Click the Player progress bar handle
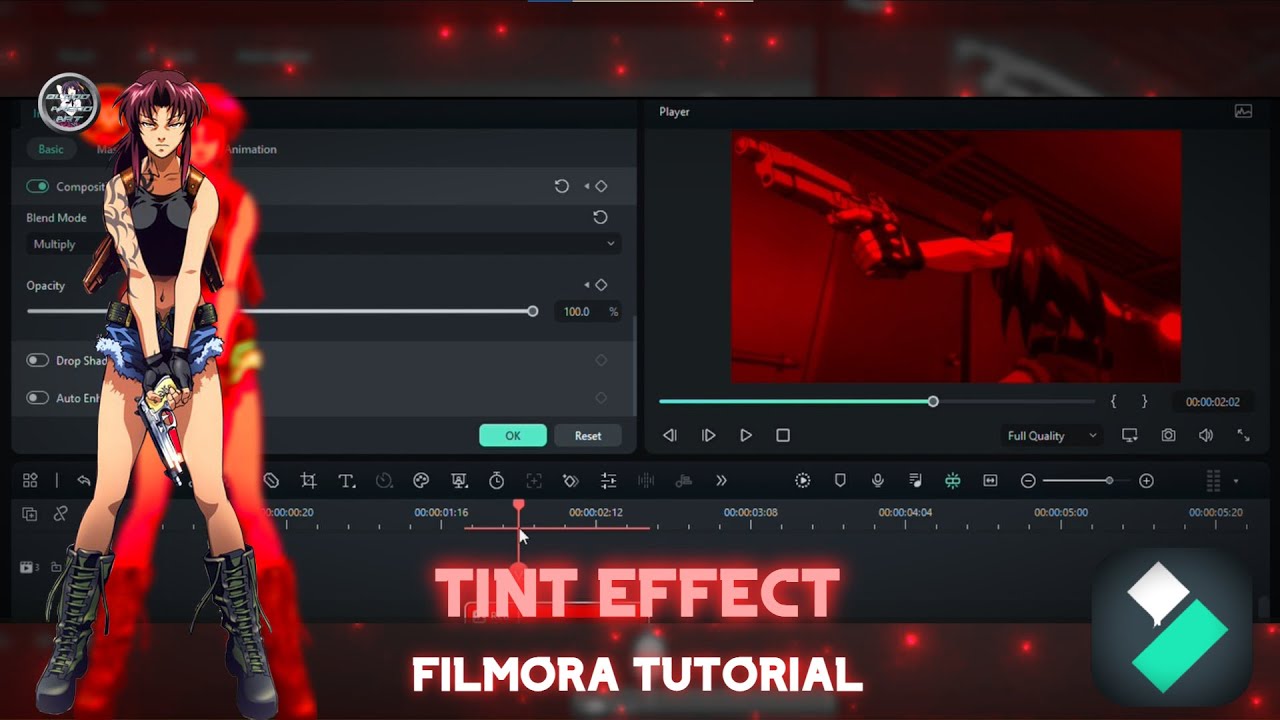Viewport: 1280px width, 720px height. pyautogui.click(x=933, y=401)
